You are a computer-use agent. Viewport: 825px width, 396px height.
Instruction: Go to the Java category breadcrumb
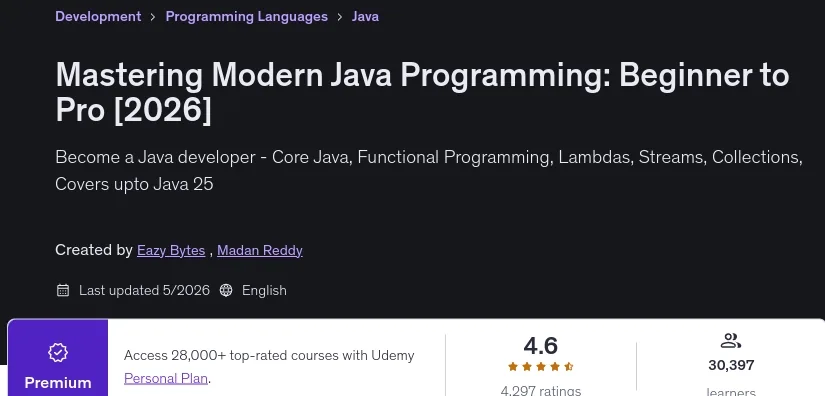coord(365,16)
